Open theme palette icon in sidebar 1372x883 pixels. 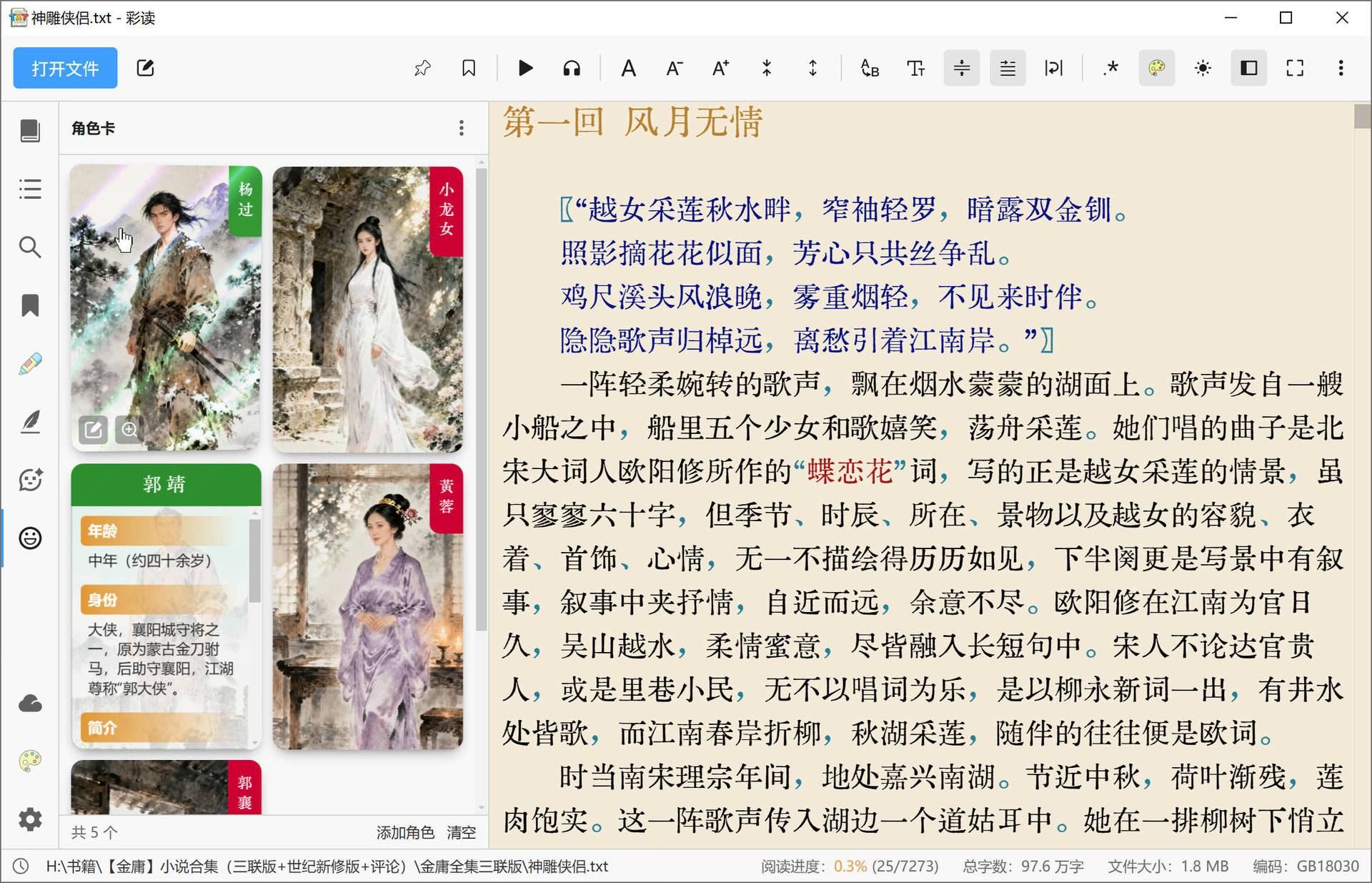click(x=30, y=761)
